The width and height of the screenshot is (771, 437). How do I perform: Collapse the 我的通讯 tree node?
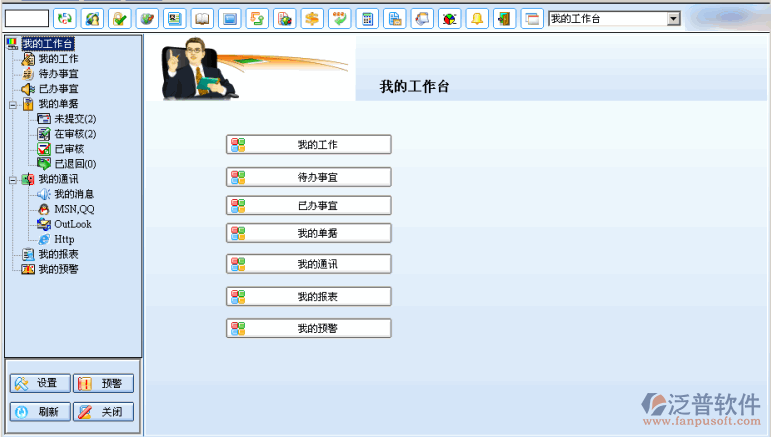tap(13, 180)
